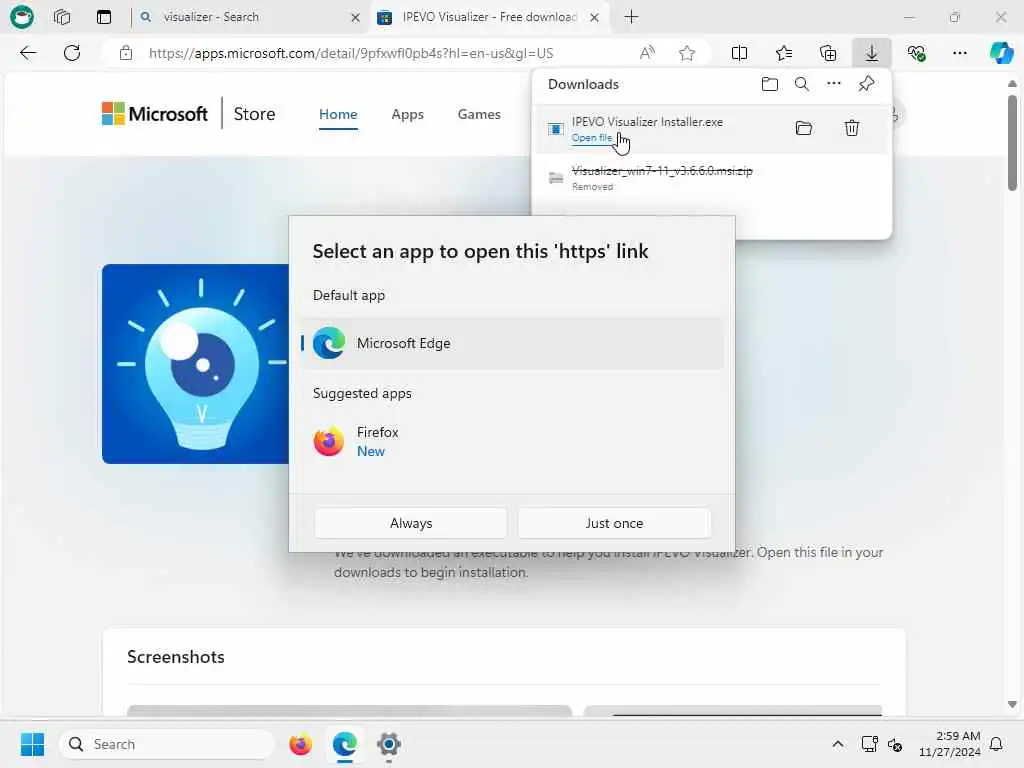Search in downloads
Screen dimensions: 1024x768
coord(801,84)
